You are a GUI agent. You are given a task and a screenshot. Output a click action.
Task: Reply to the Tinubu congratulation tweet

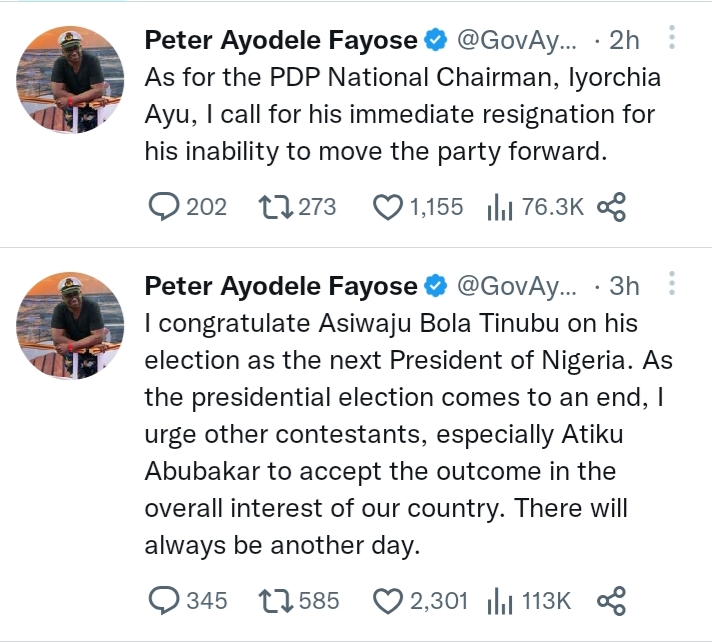163,601
